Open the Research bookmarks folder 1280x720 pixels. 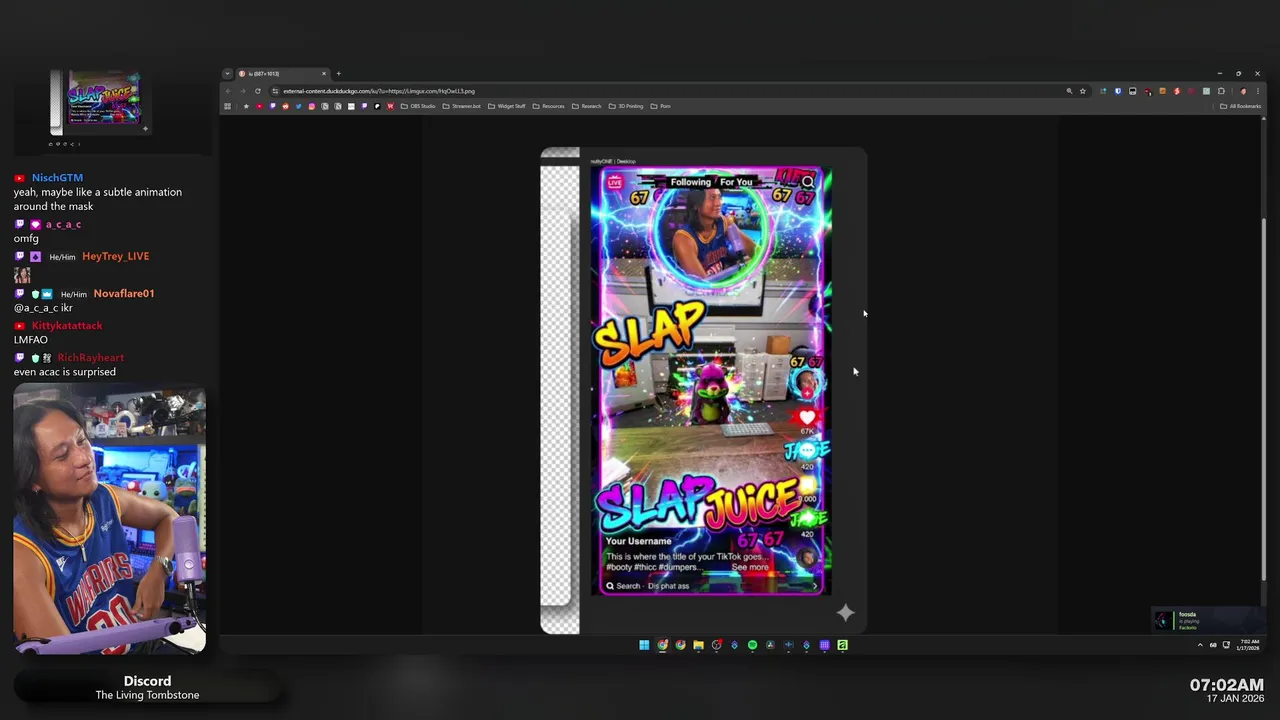point(587,106)
